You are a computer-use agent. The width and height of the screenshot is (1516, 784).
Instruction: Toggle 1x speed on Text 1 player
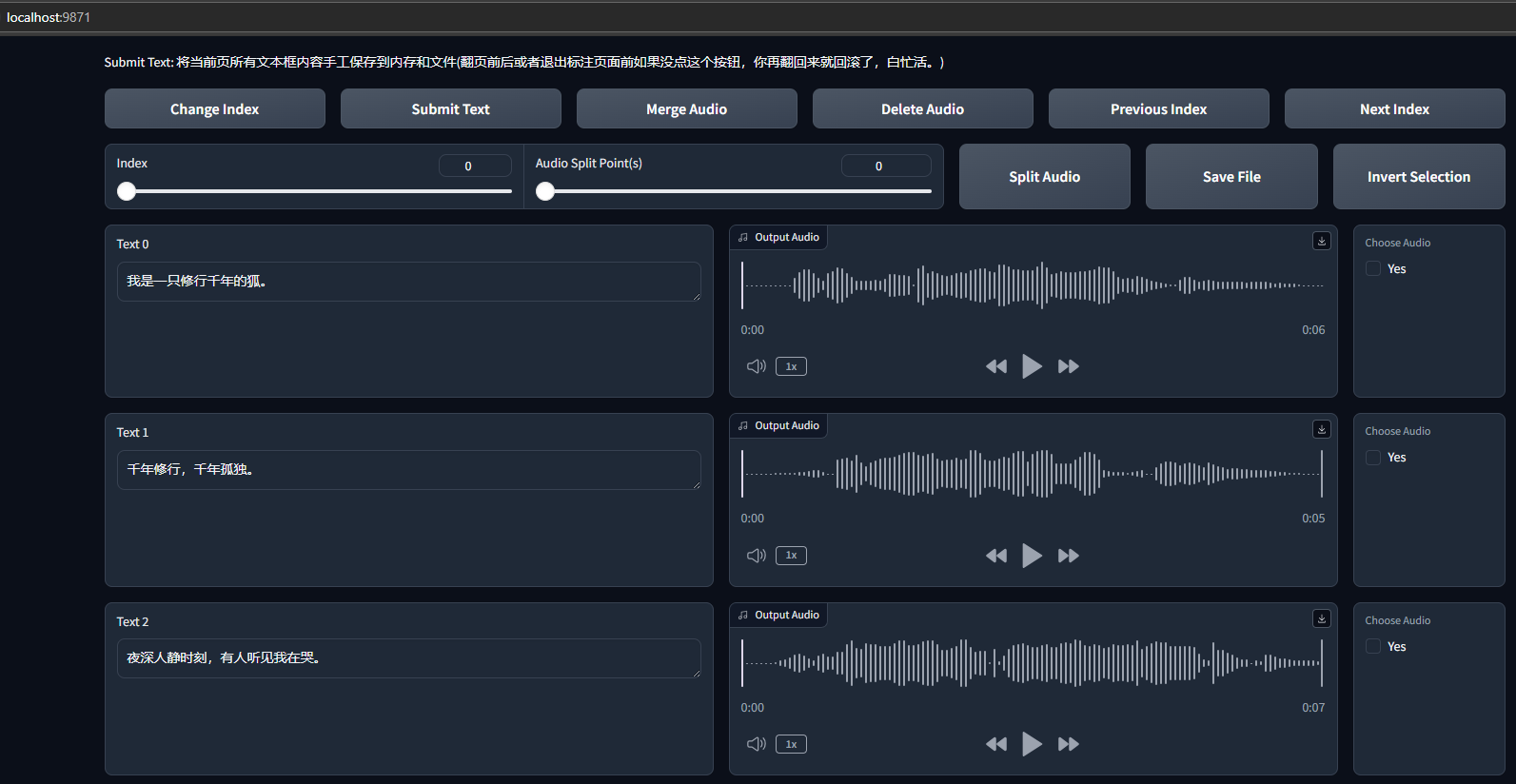click(791, 556)
